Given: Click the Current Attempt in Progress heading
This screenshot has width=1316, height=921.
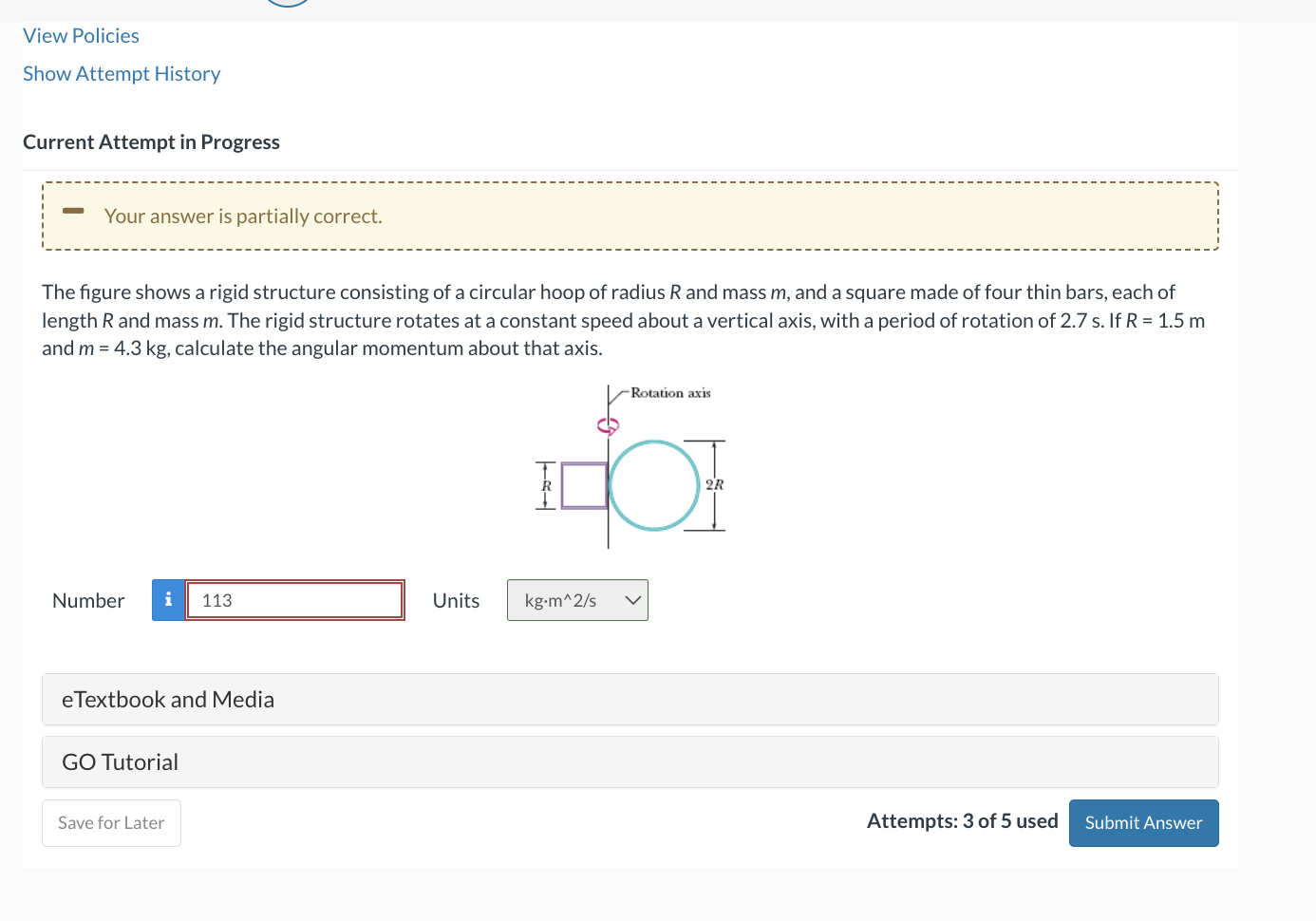Looking at the screenshot, I should pyautogui.click(x=151, y=141).
